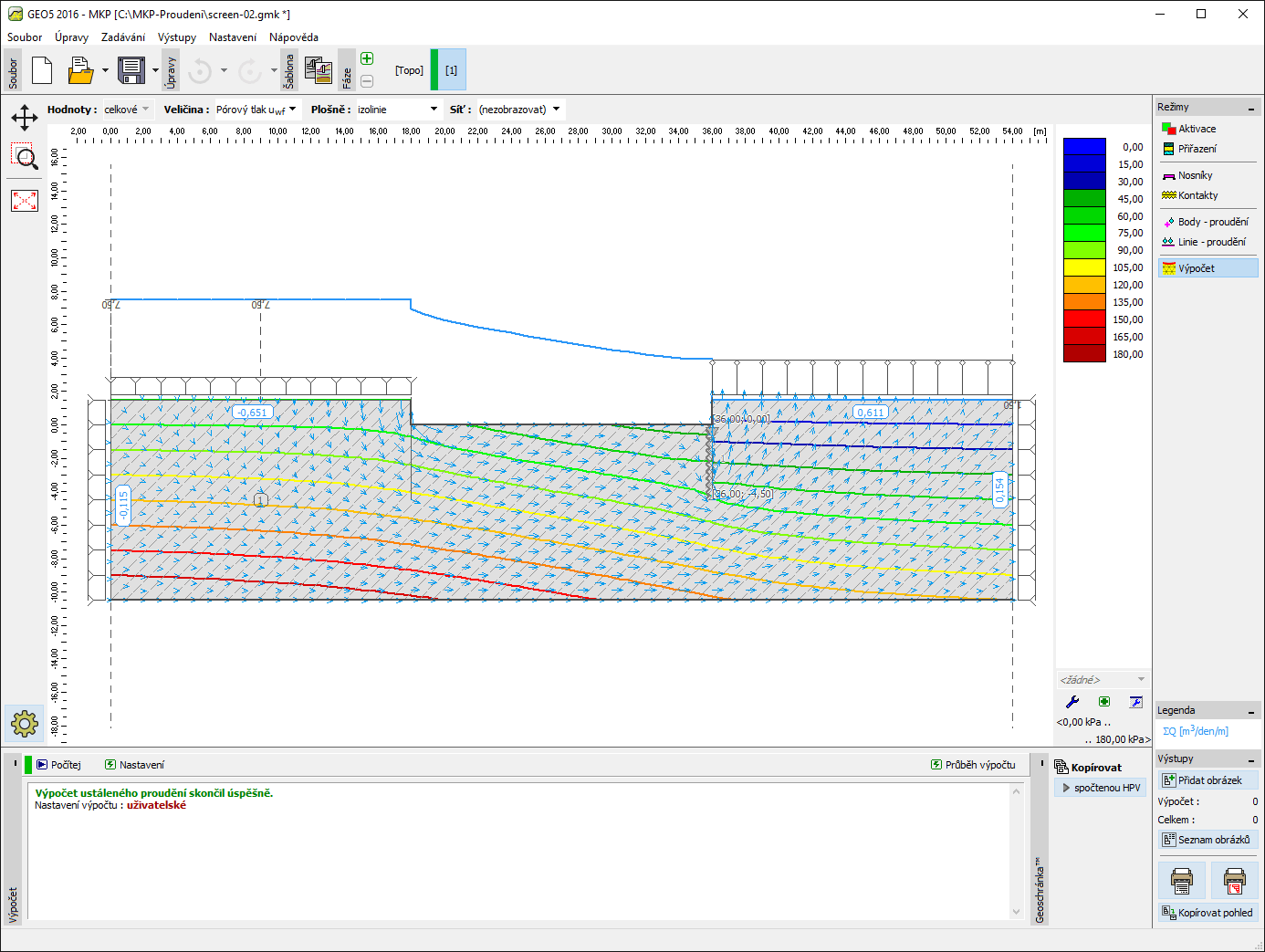Click the output log scroll down arrow

[1017, 912]
